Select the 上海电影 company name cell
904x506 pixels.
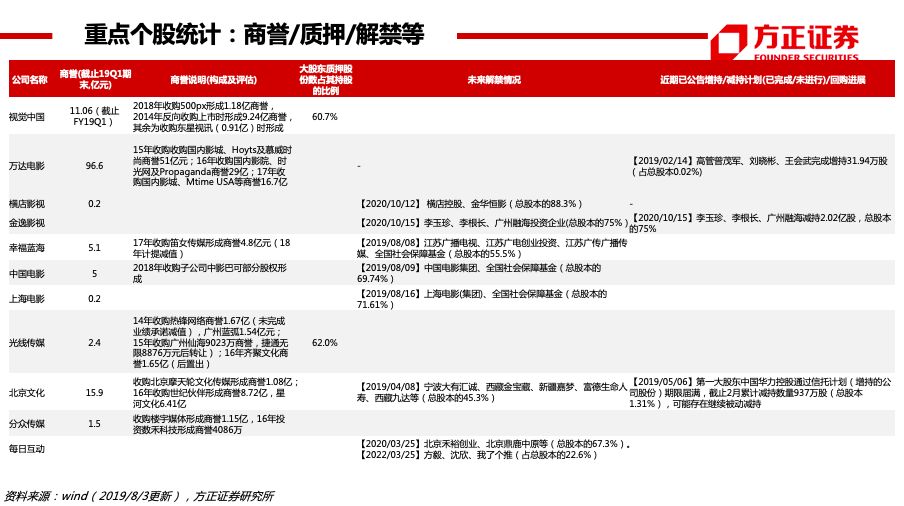click(x=27, y=299)
